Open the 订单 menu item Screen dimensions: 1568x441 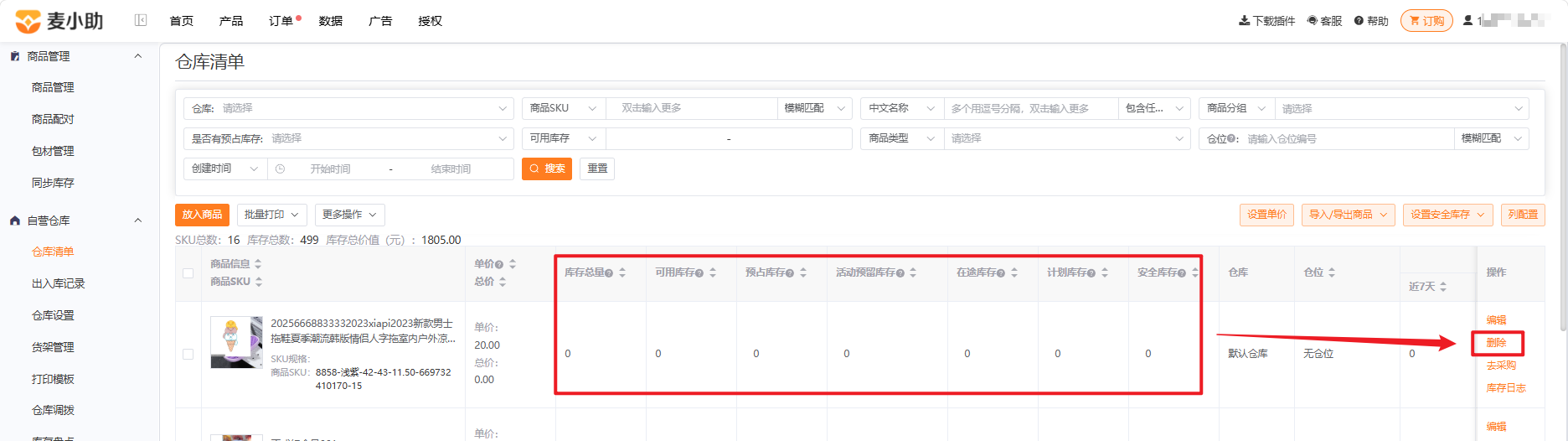pyautogui.click(x=281, y=21)
